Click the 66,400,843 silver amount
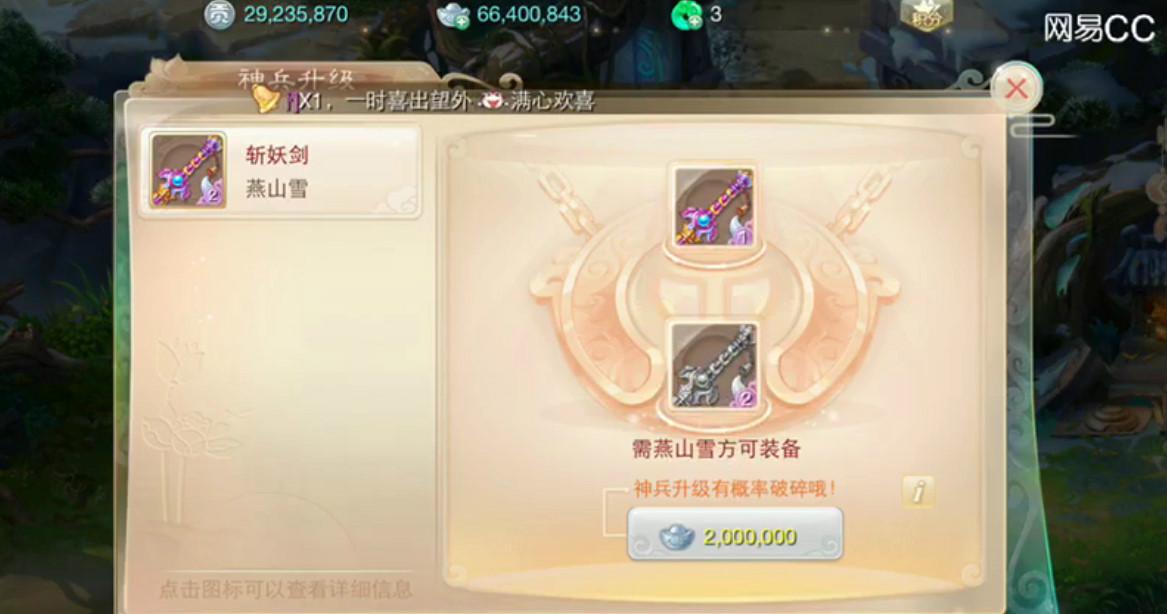The width and height of the screenshot is (1167, 614). pos(528,14)
